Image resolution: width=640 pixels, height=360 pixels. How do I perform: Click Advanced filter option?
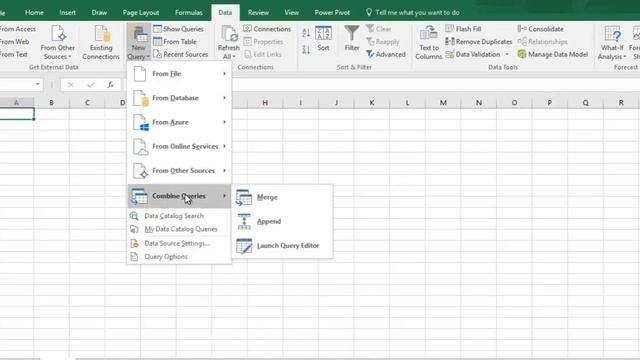386,54
